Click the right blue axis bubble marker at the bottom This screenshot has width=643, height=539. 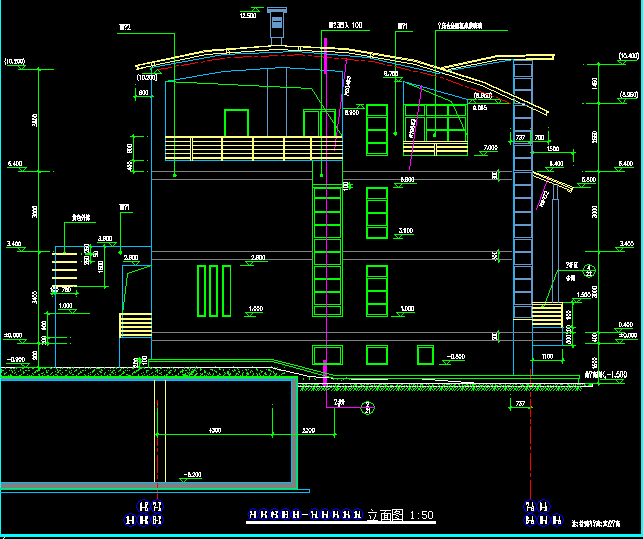click(x=537, y=512)
